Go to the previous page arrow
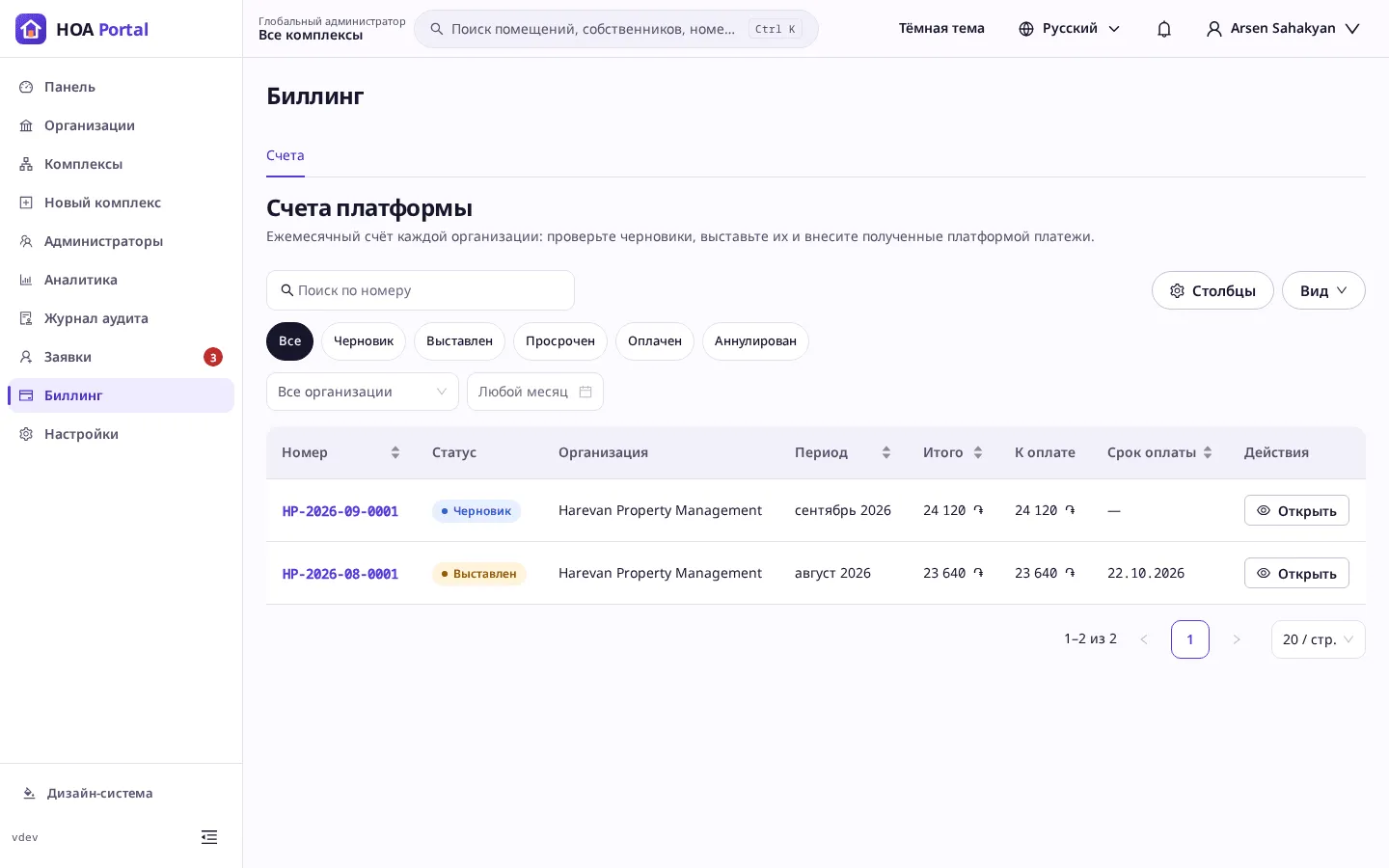 [x=1144, y=639]
